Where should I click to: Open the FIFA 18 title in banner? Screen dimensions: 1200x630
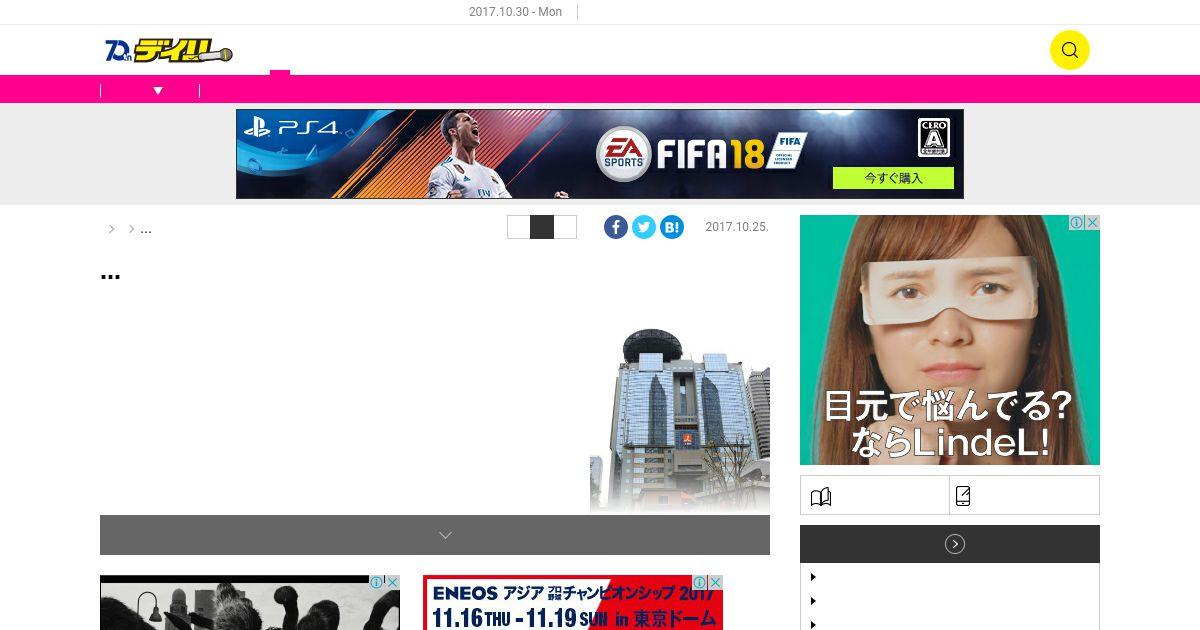point(710,154)
